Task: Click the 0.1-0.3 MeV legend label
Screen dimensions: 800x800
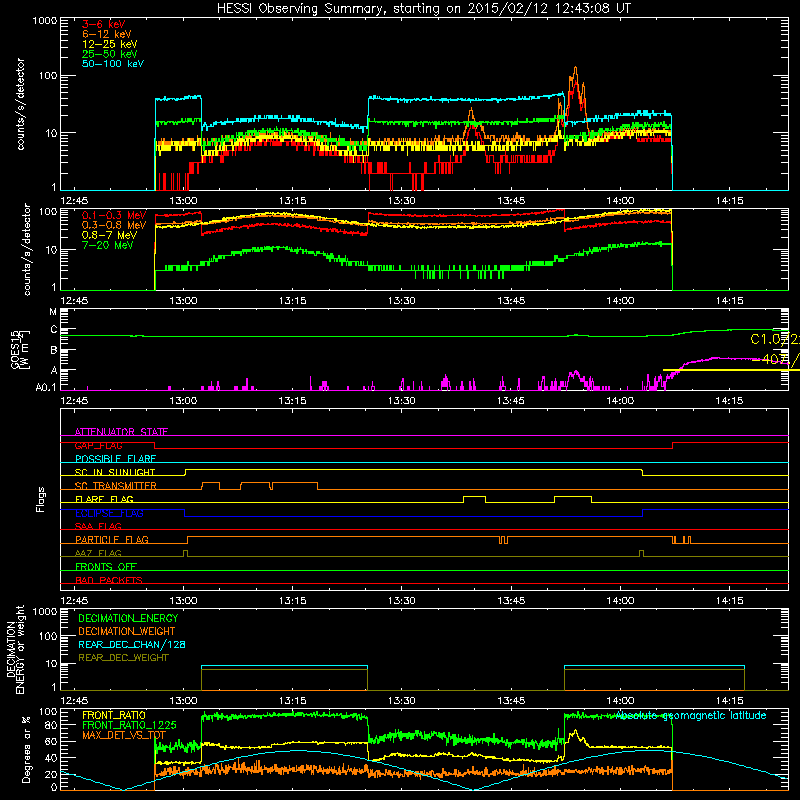Action: point(114,215)
